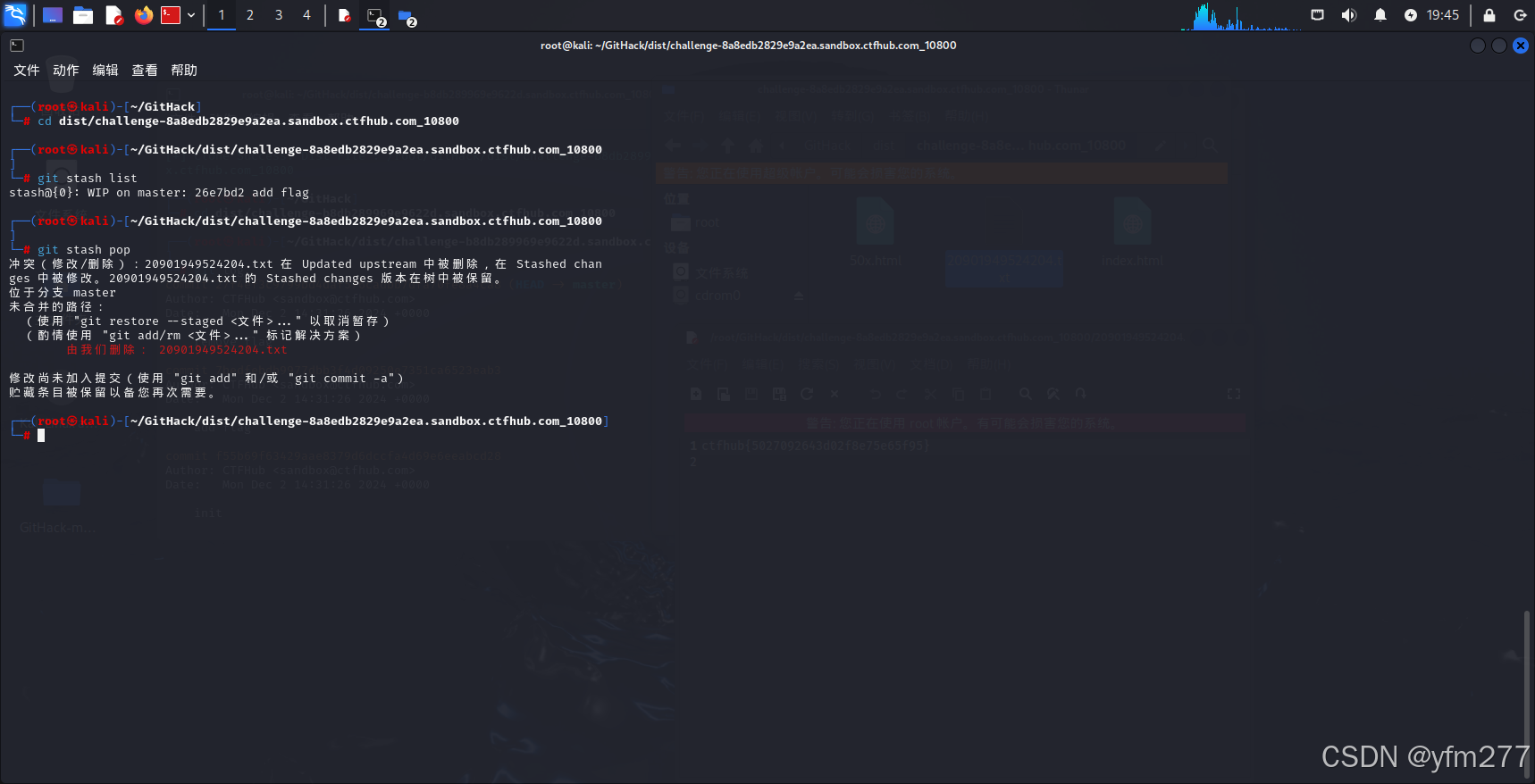The image size is (1535, 784).
Task: Launch Firefox from the panel
Action: (143, 15)
